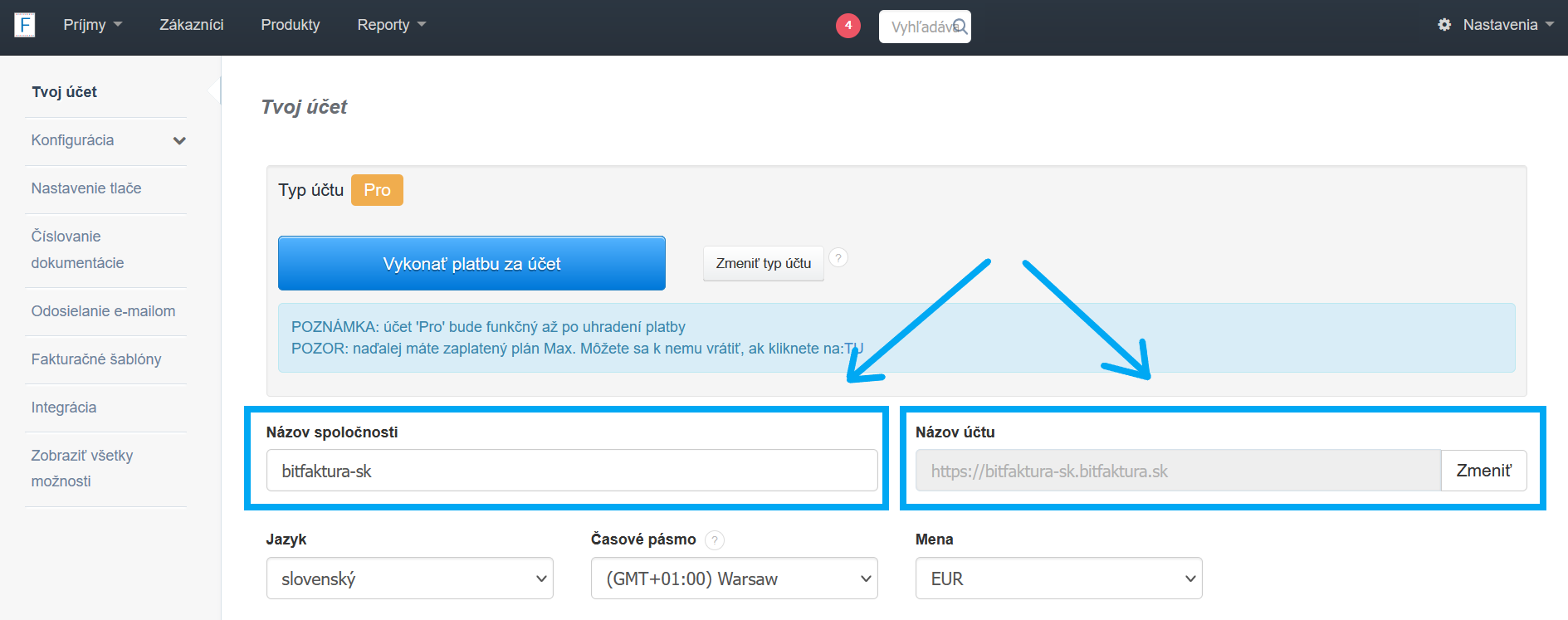The height and width of the screenshot is (620, 1568).
Task: Click Zobraziť všetky možnosti in the sidebar
Action: pos(82,468)
